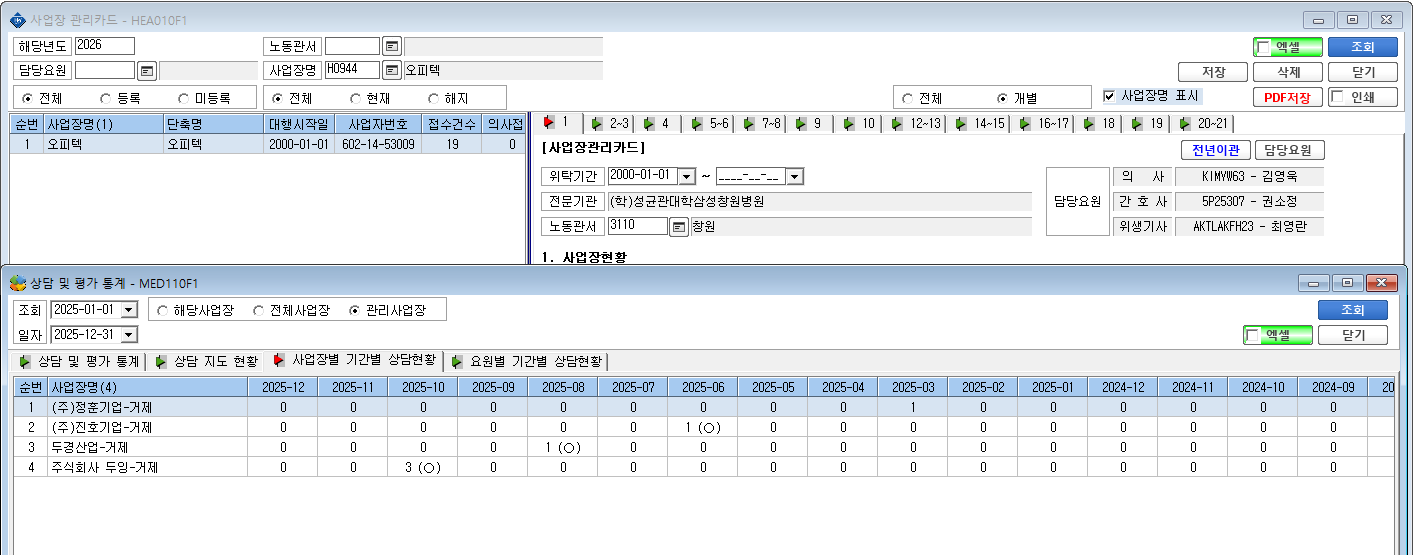Toggle the 사업장명 표시 checkbox
Image resolution: width=1423 pixels, height=555 pixels.
1109,96
